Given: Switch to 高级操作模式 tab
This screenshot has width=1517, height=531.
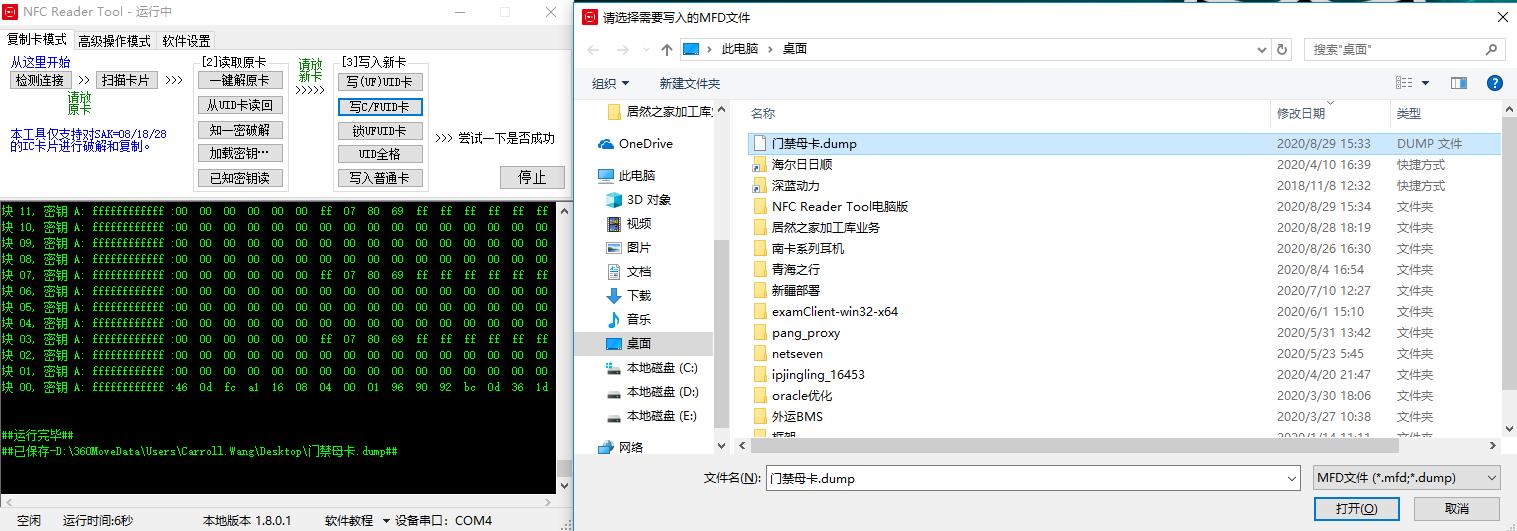Looking at the screenshot, I should coord(114,41).
